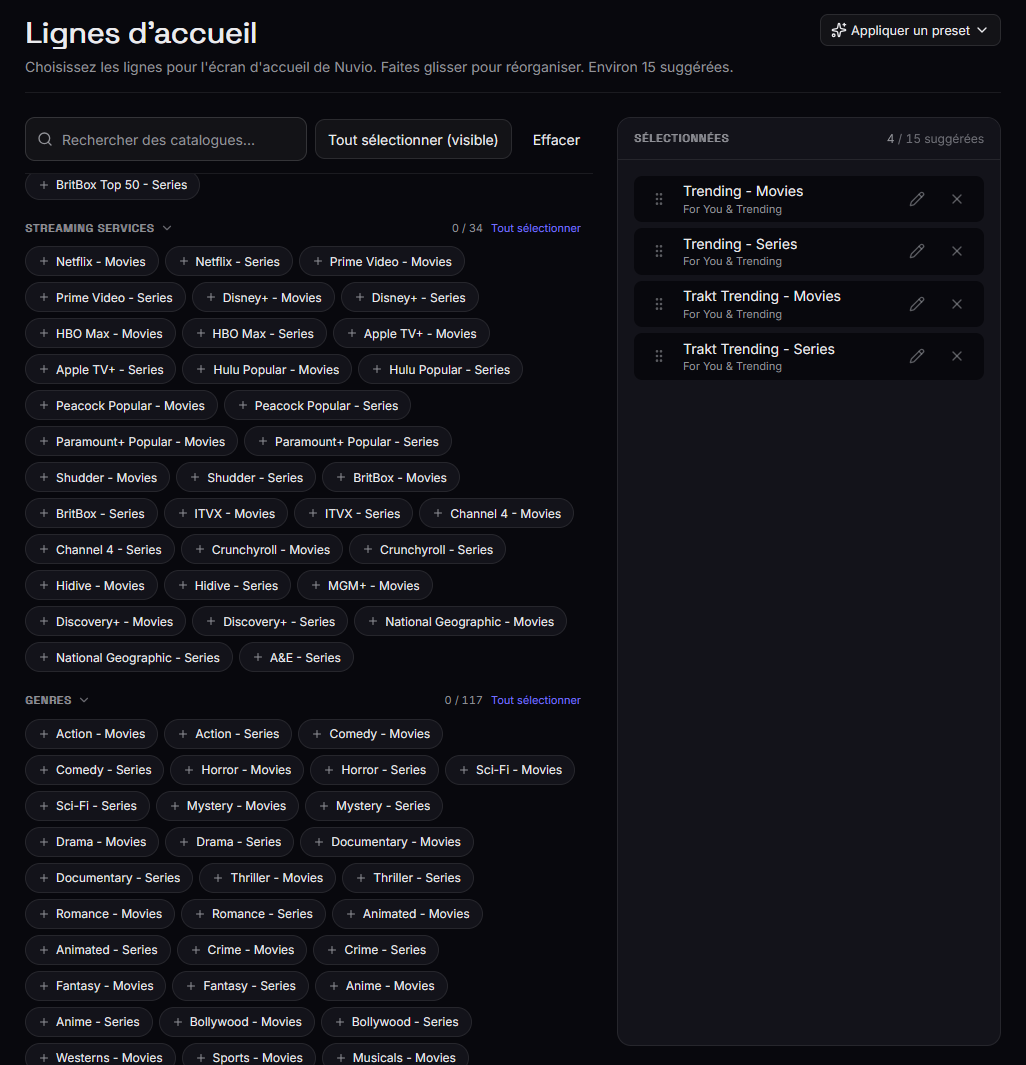Screen dimensions: 1026x1065
Task: Click plus icon on MGM+ - Movies
Action: click(x=316, y=585)
